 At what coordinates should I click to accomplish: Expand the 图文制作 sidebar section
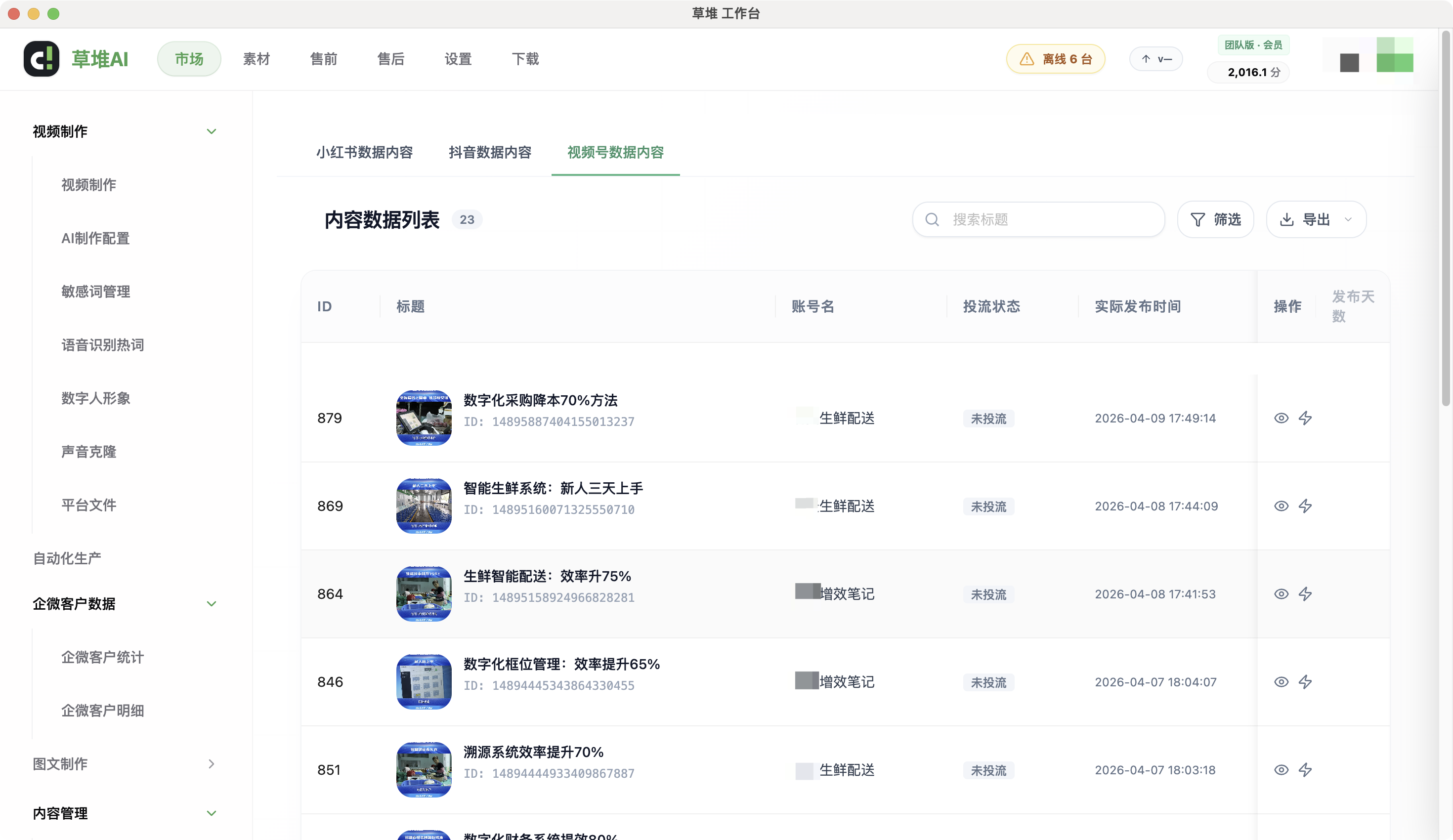[212, 764]
